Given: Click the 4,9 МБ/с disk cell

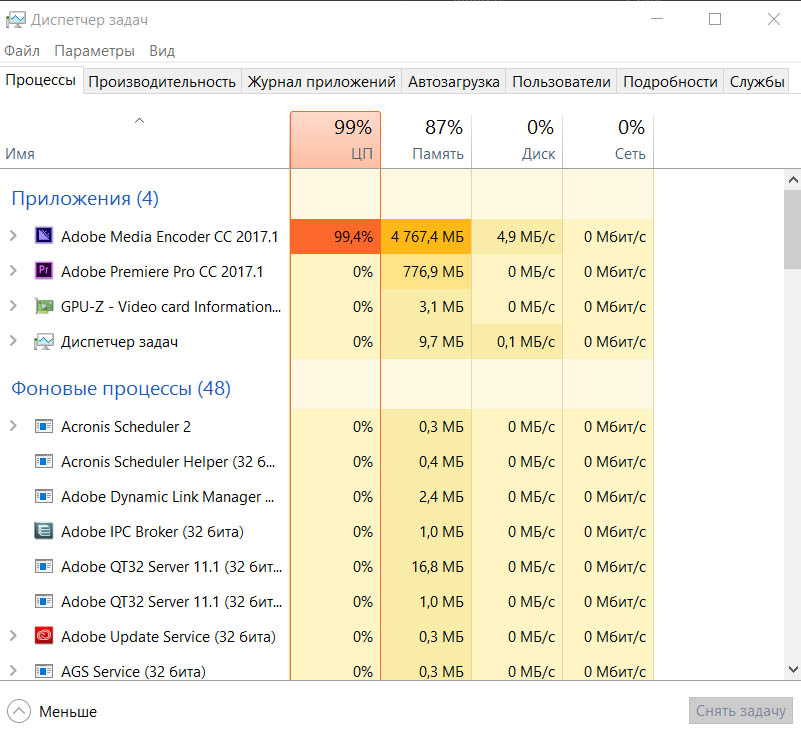Looking at the screenshot, I should click(x=517, y=236).
